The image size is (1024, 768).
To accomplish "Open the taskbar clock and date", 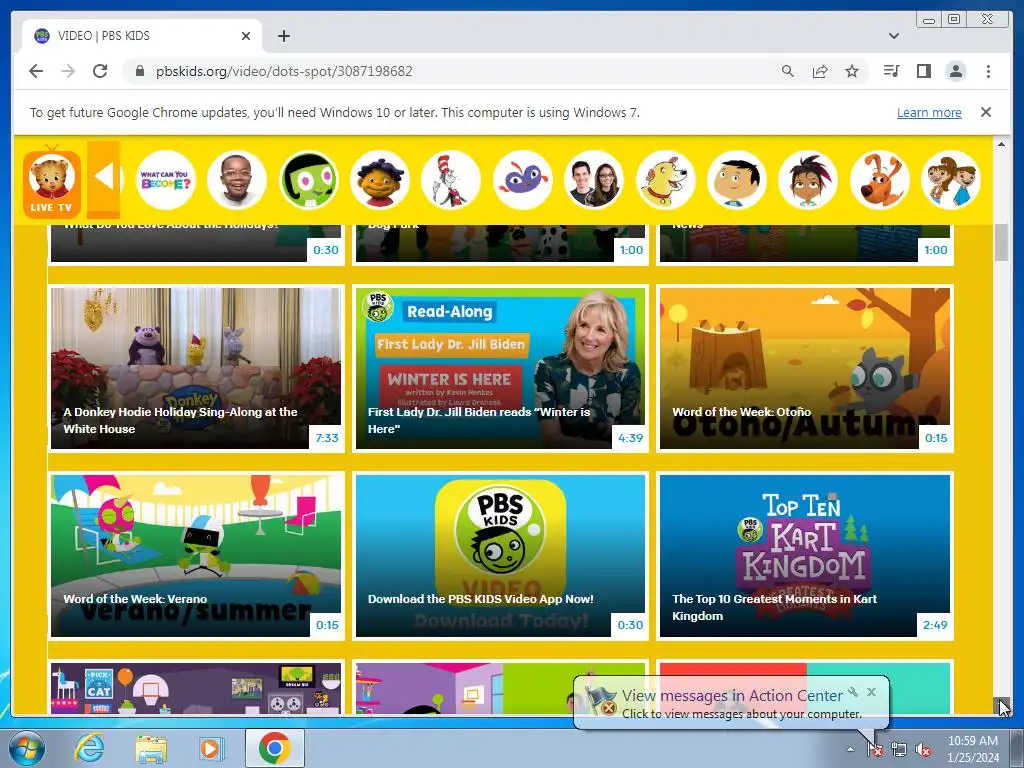I will (x=972, y=749).
